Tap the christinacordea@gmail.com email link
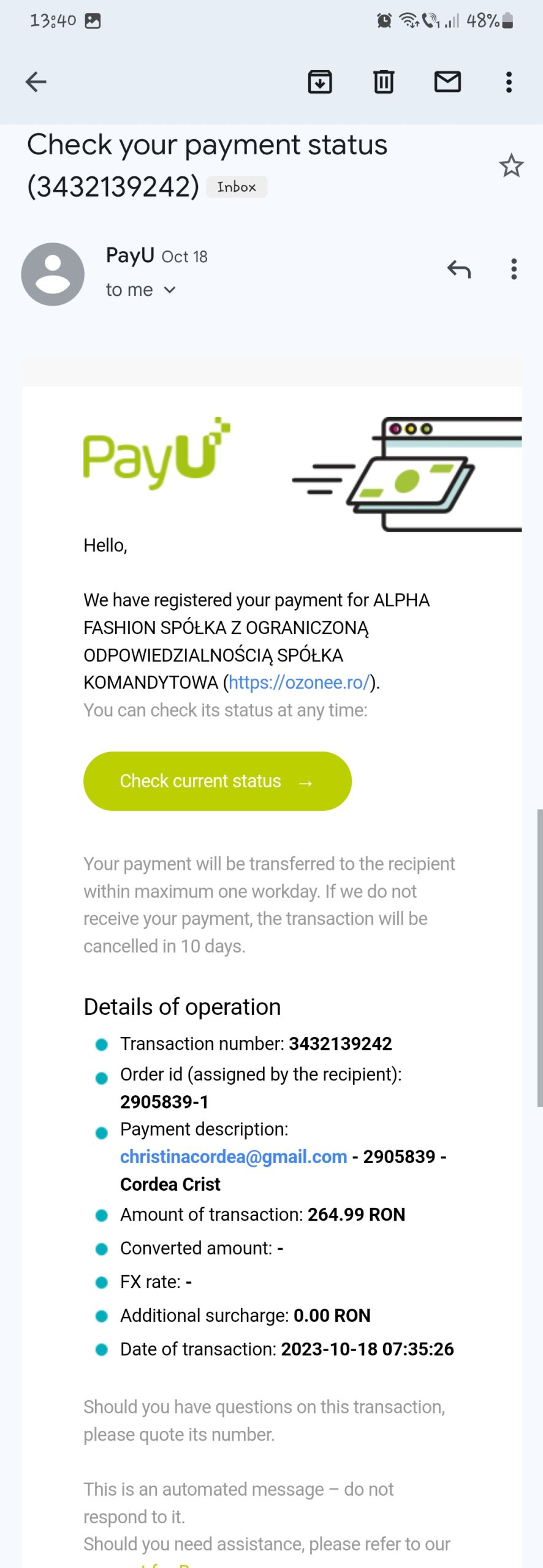Viewport: 543px width, 1568px height. 234,1156
